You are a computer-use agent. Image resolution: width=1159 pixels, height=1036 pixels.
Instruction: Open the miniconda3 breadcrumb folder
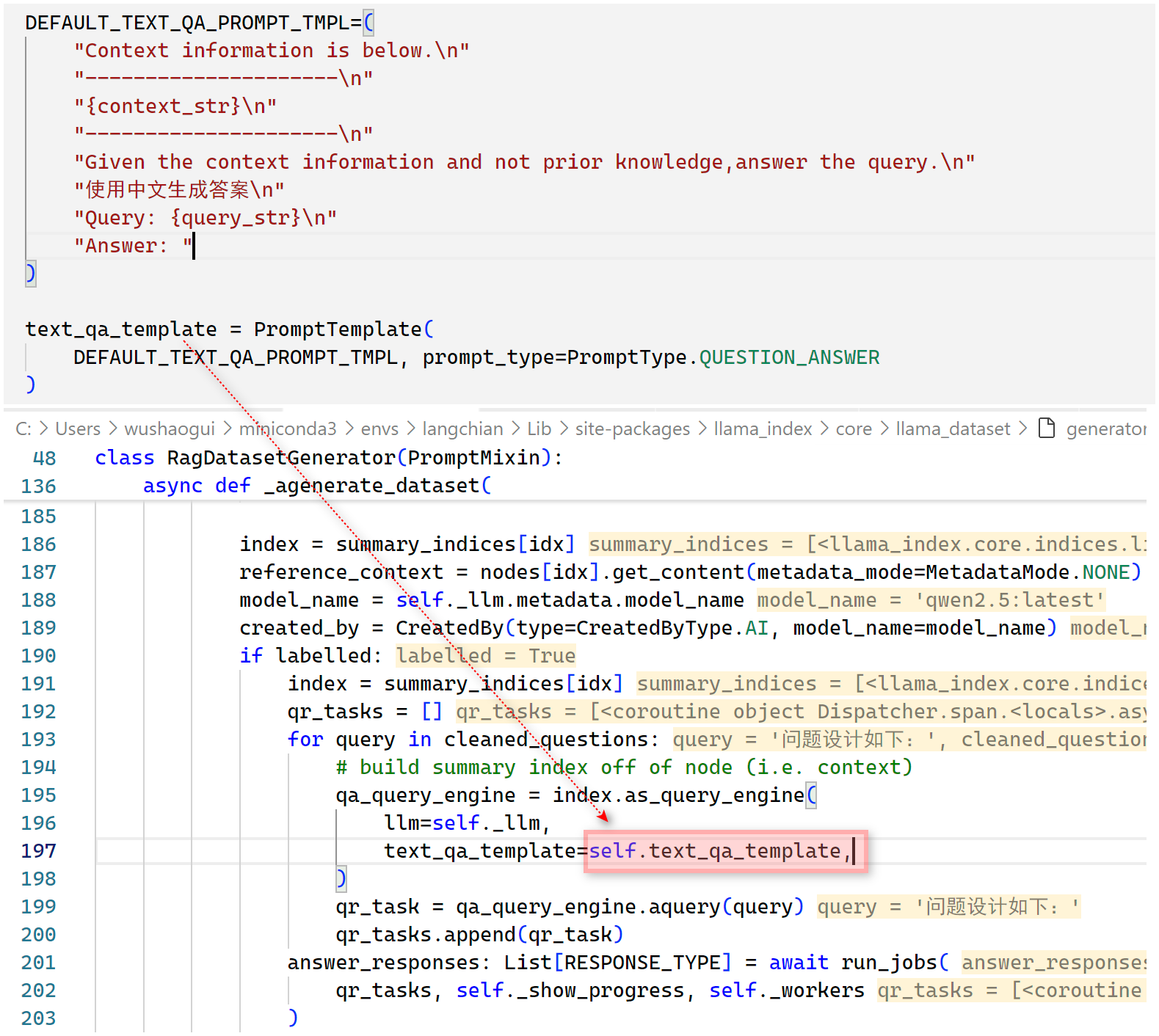coord(288,428)
